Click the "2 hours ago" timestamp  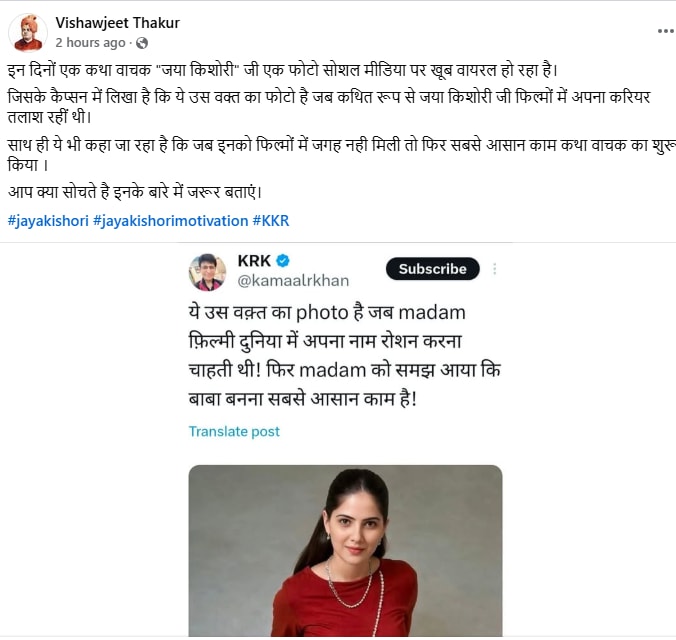click(90, 43)
